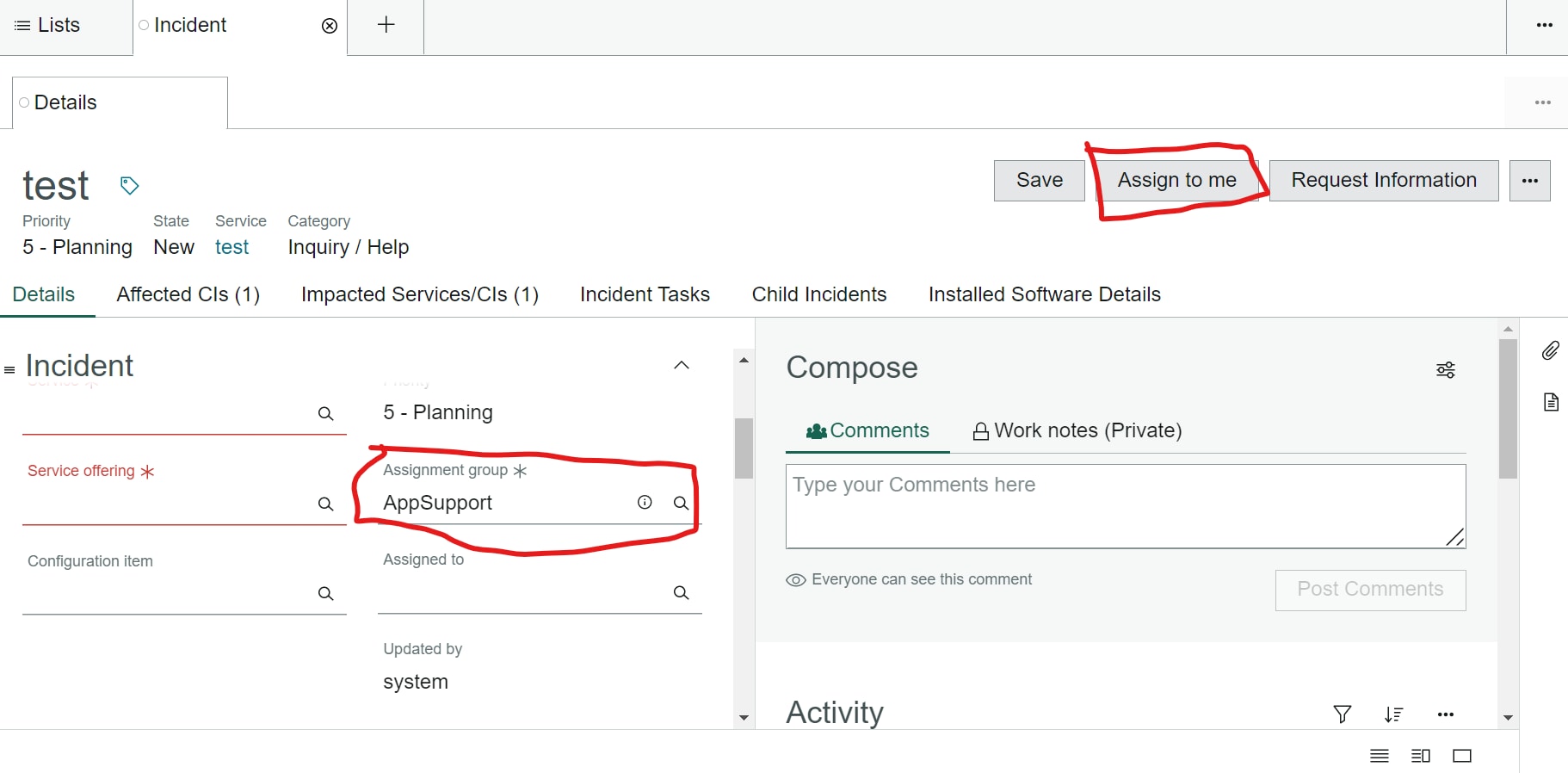The image size is (1568, 773).
Task: Open Activity more options ellipsis
Action: click(x=1446, y=714)
